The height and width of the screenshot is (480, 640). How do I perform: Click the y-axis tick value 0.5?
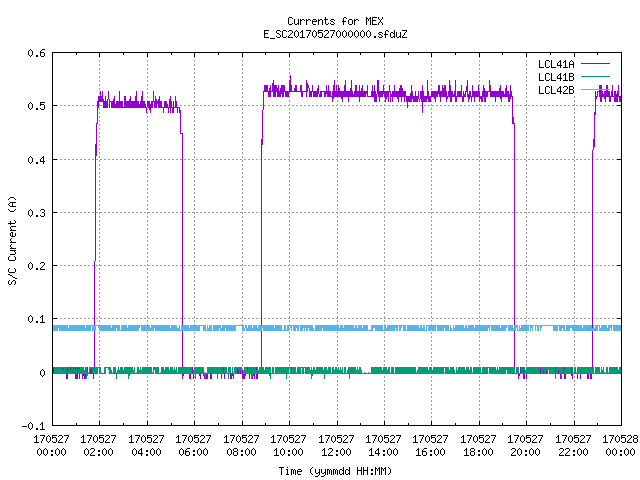(36, 106)
